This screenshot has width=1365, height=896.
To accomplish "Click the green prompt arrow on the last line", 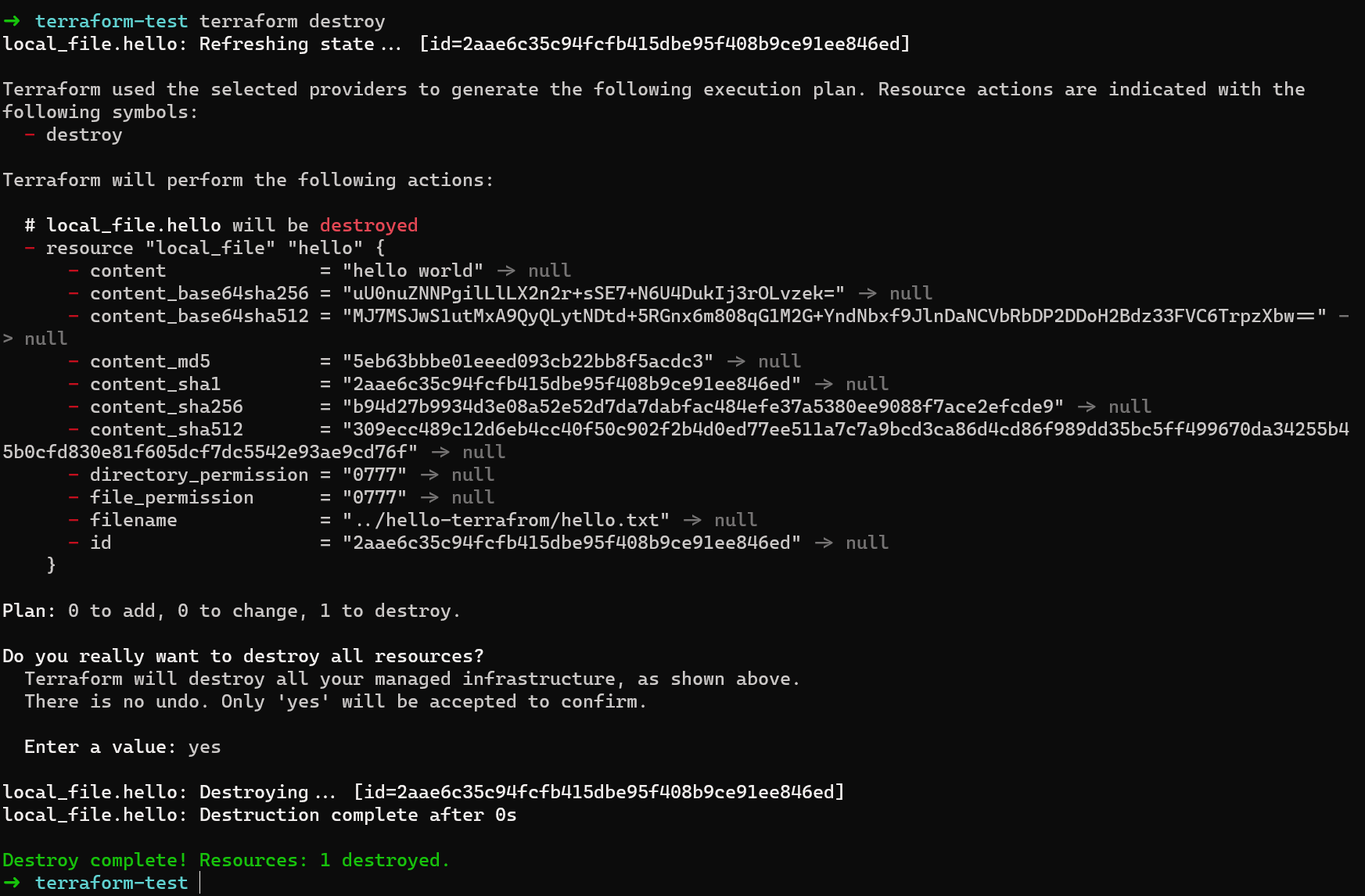I will [12, 883].
